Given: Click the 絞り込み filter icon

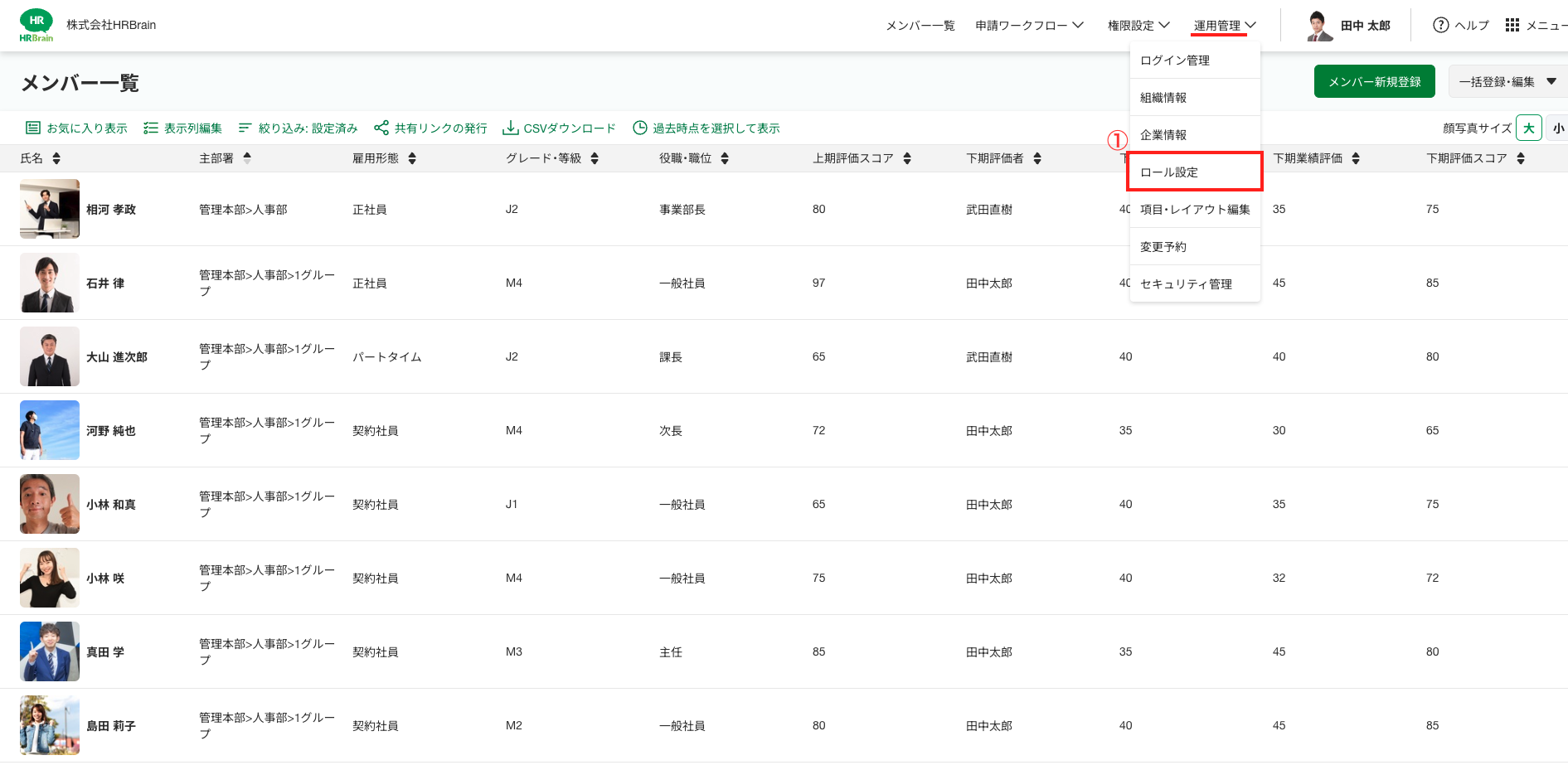Looking at the screenshot, I should [x=245, y=128].
